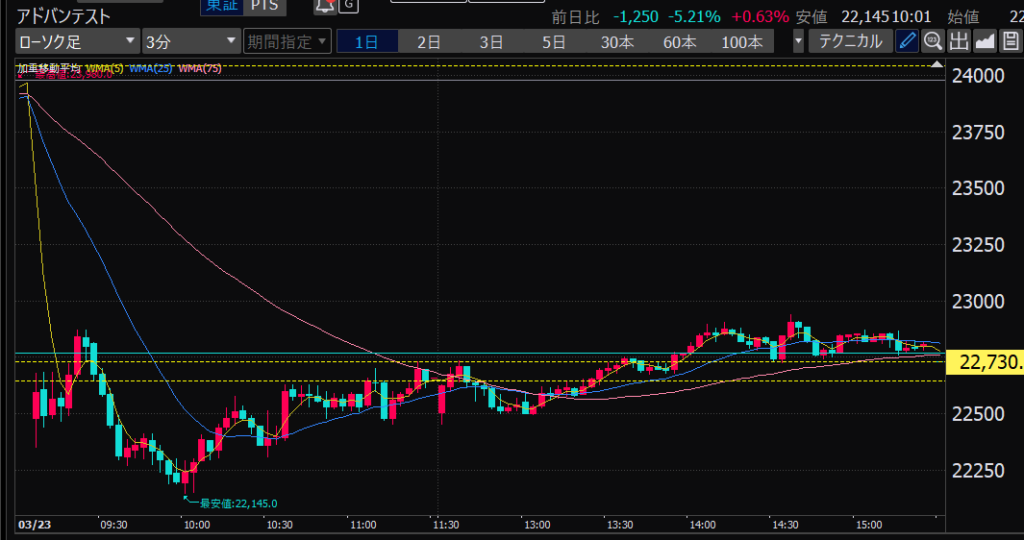
Task: Click the WMA(25) legend label
Action: (x=149, y=68)
